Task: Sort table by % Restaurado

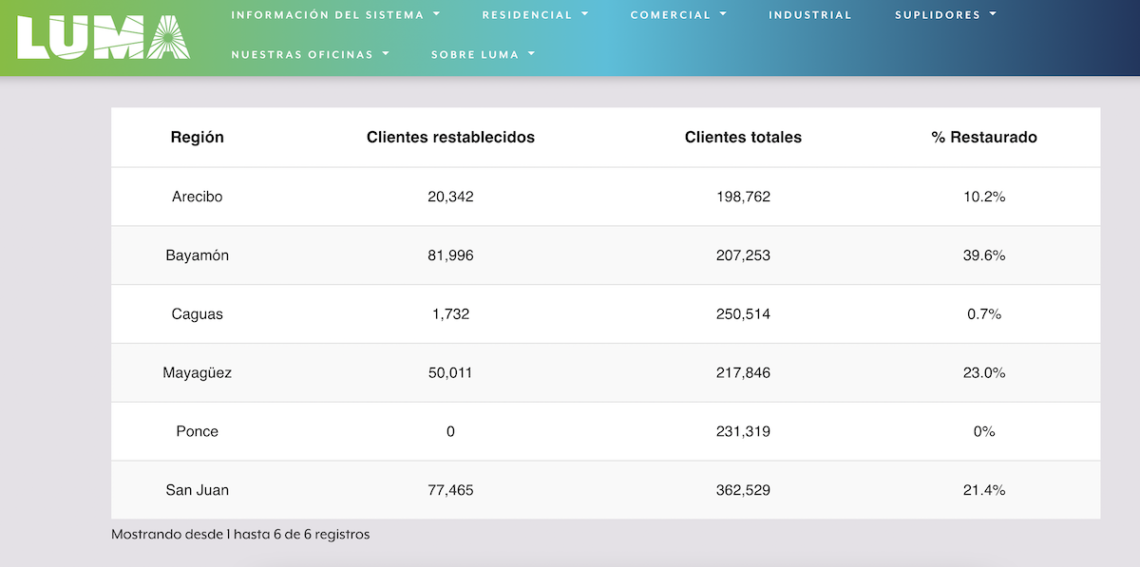Action: (x=984, y=137)
